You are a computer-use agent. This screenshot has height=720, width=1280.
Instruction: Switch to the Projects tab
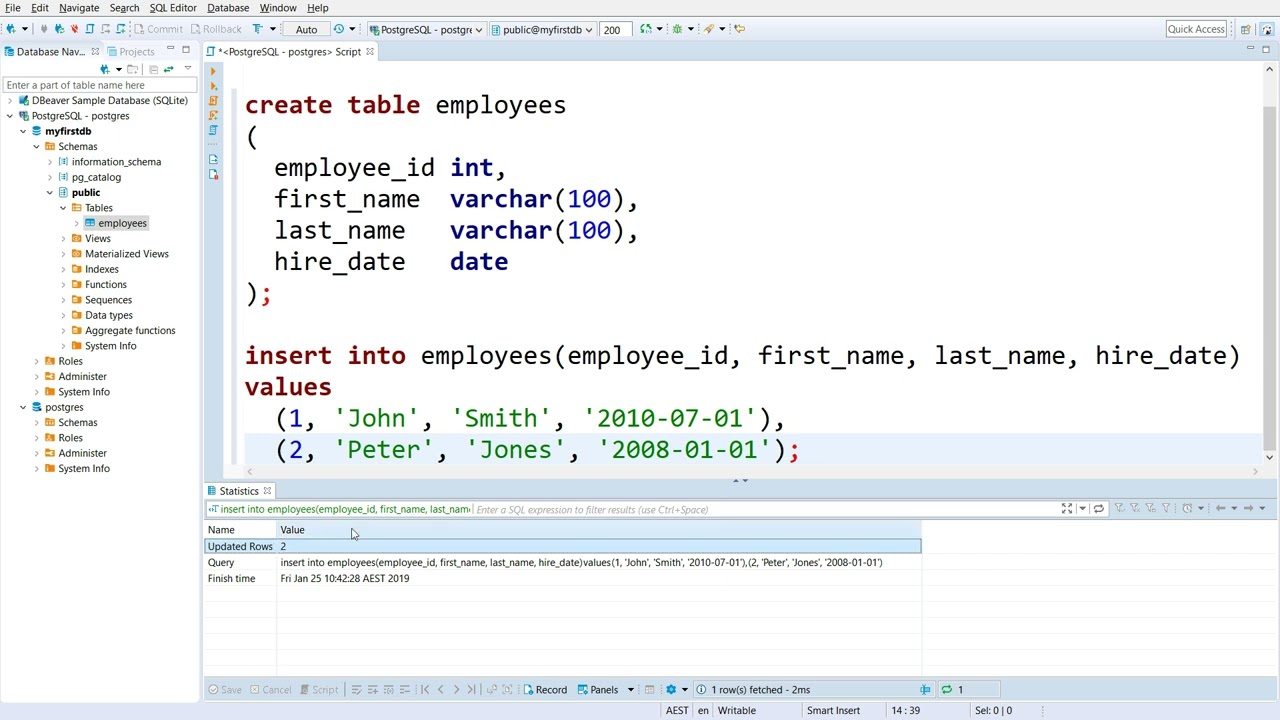click(x=130, y=52)
